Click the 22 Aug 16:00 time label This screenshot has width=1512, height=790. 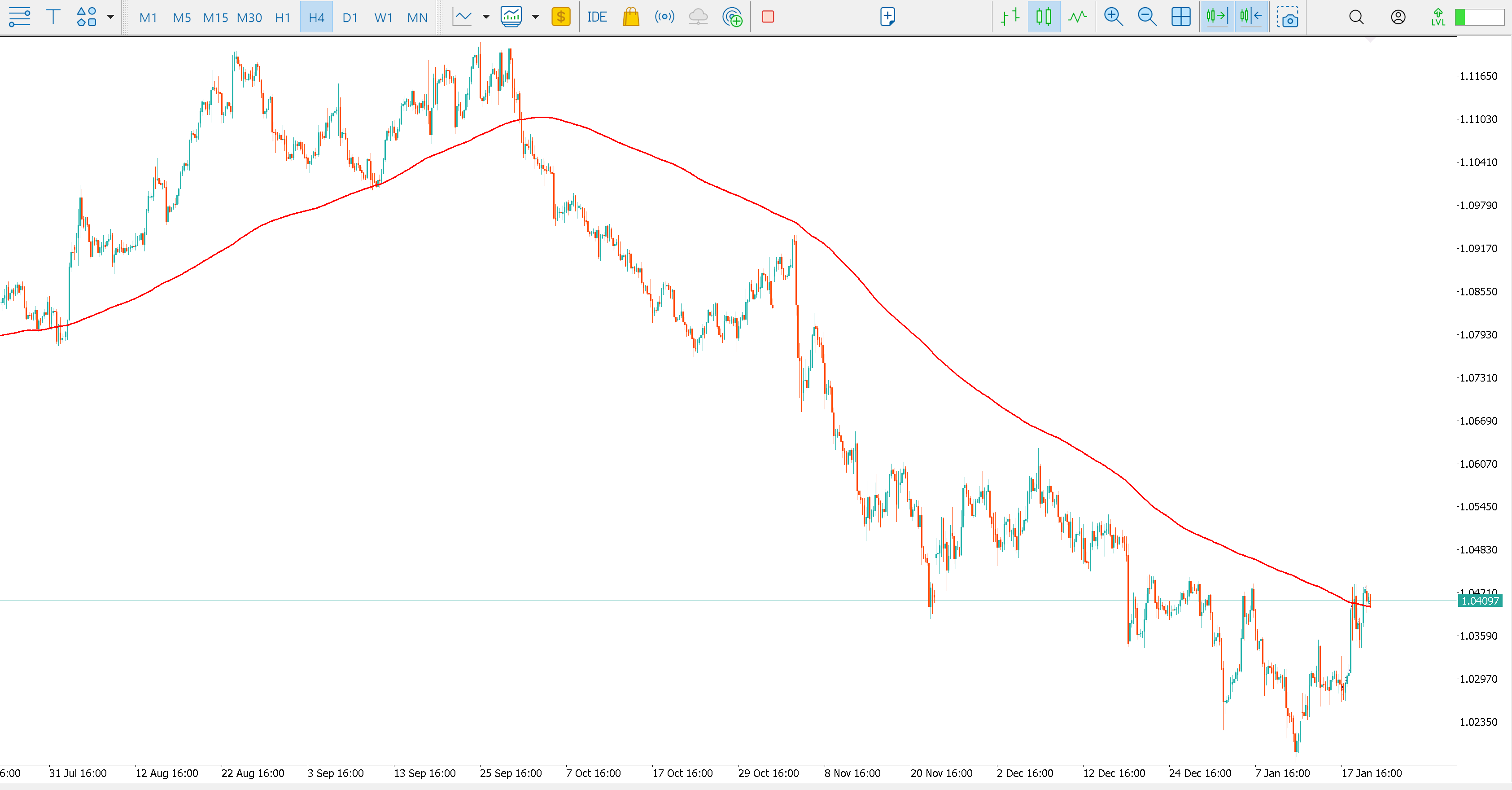(253, 773)
